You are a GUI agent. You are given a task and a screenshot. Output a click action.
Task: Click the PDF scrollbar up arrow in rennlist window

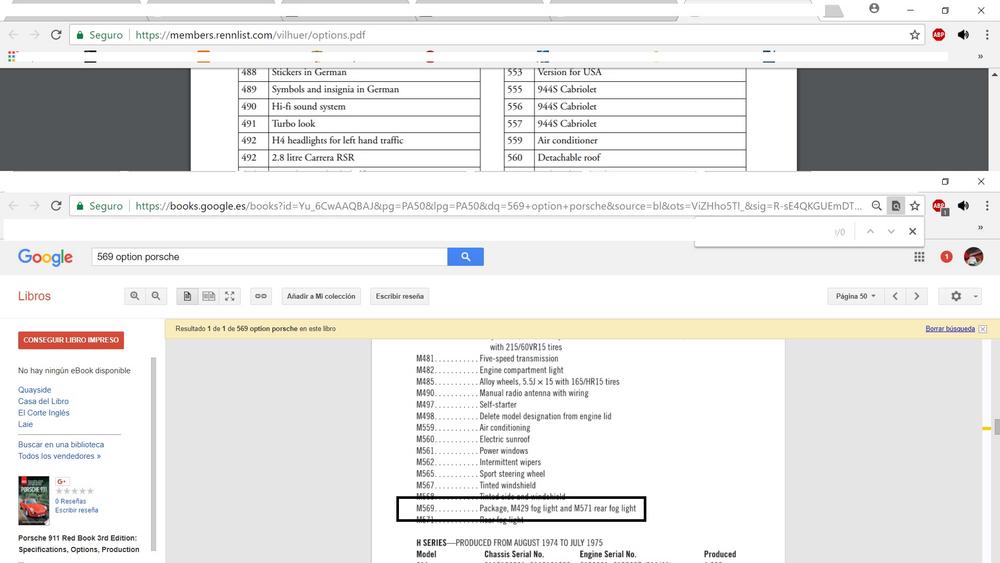click(994, 75)
